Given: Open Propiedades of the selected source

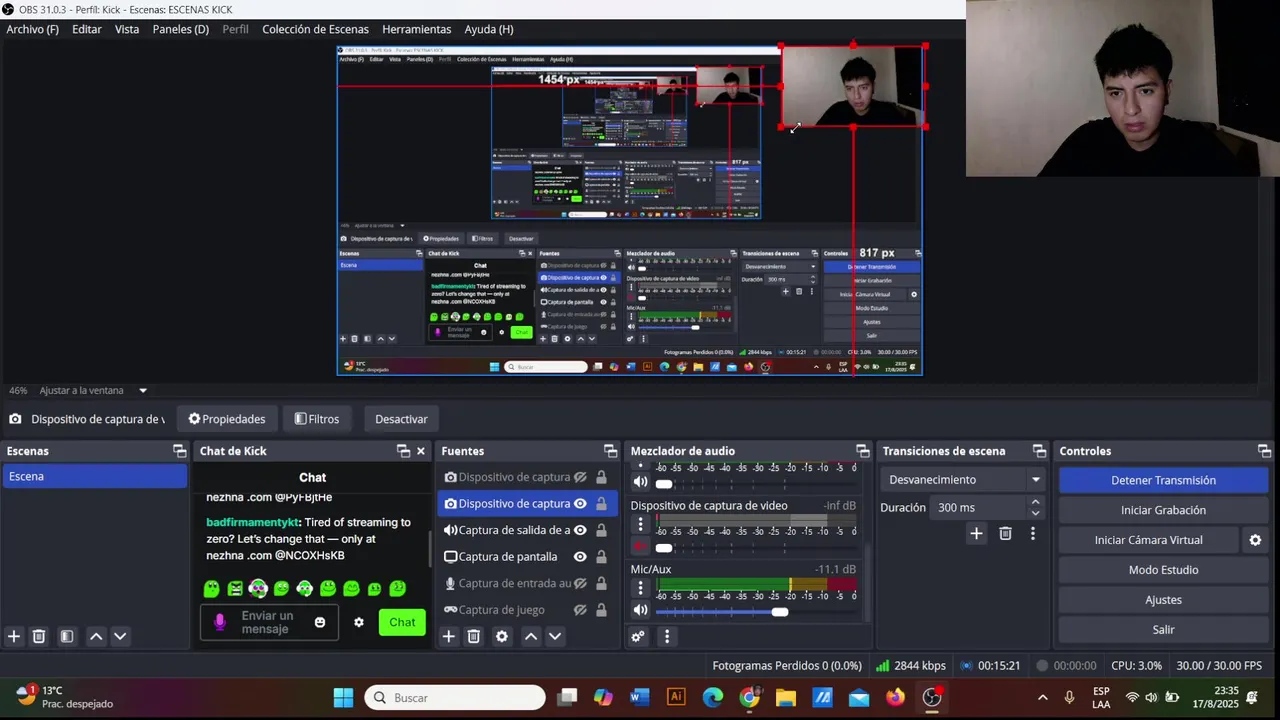Looking at the screenshot, I should (x=227, y=419).
